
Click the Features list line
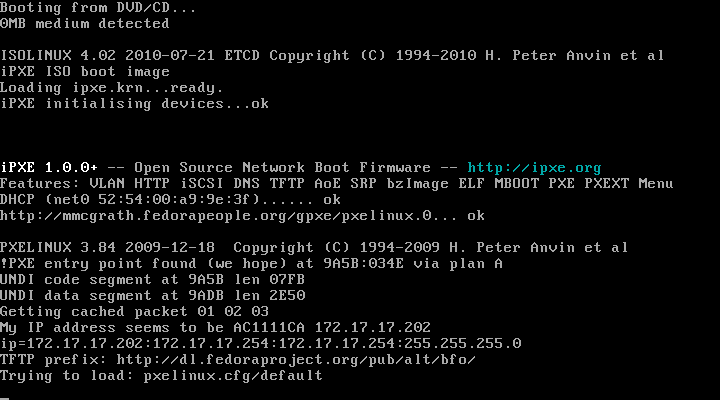coord(336,184)
